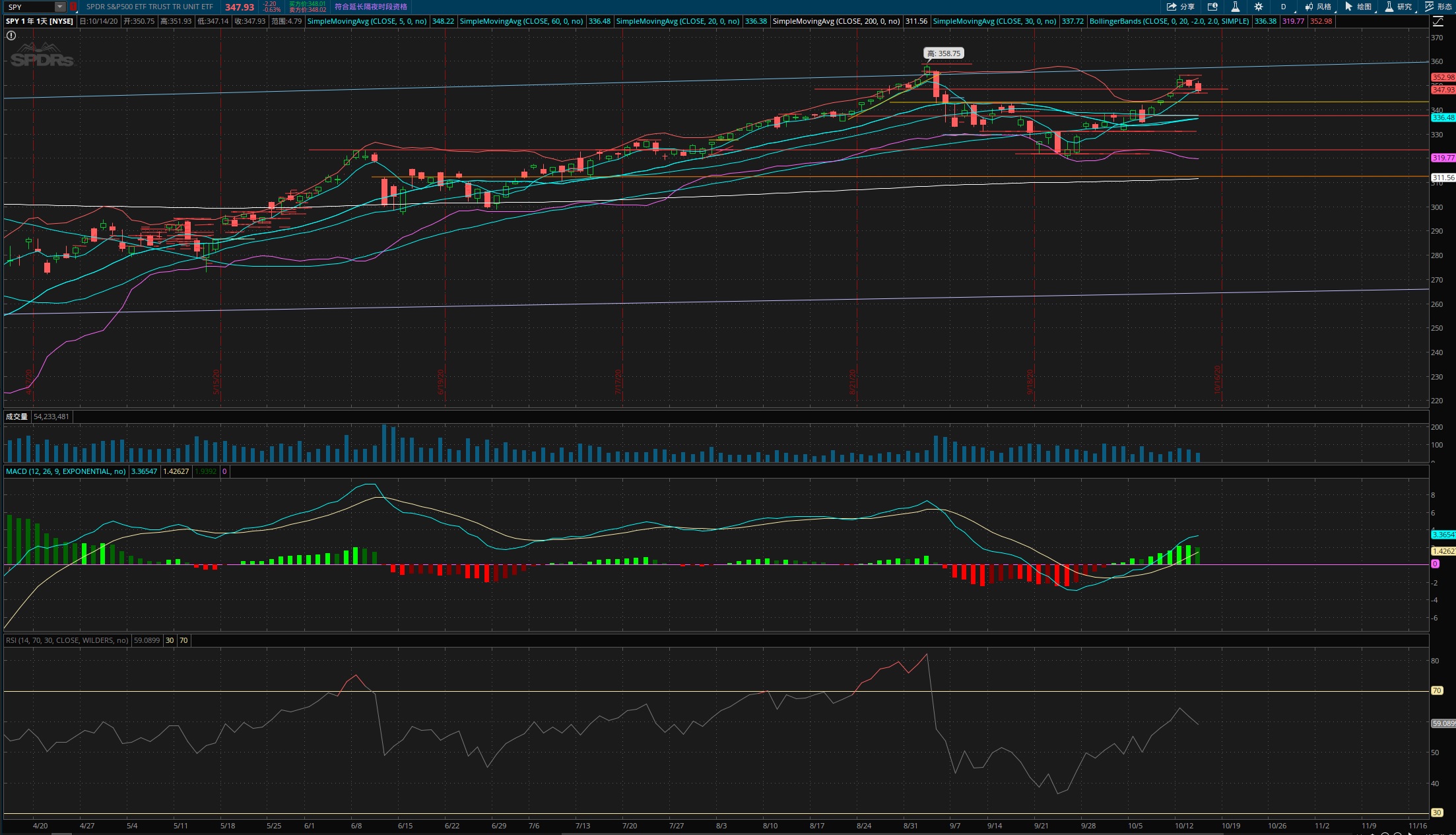Screen dimensions: 1456x835
Task: Open the 绘图 drawing tools menu
Action: [1358, 7]
